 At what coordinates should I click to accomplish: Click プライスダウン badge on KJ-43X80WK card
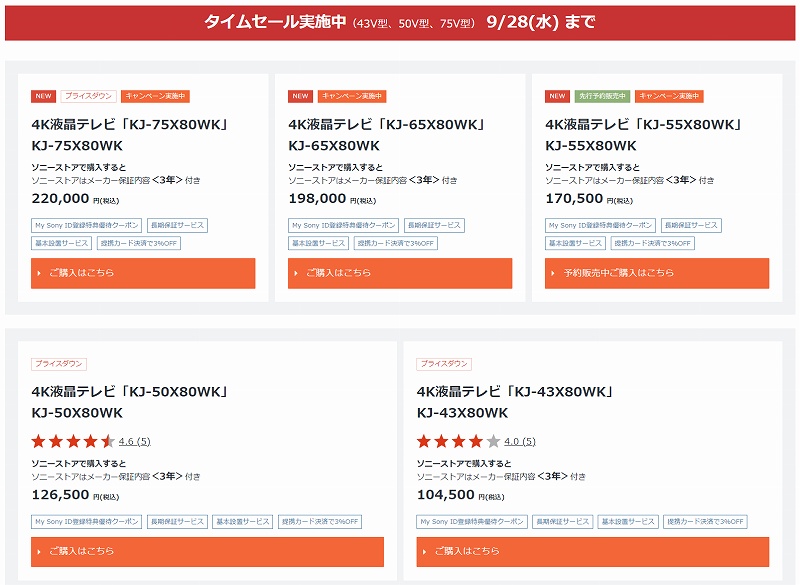[x=444, y=364]
